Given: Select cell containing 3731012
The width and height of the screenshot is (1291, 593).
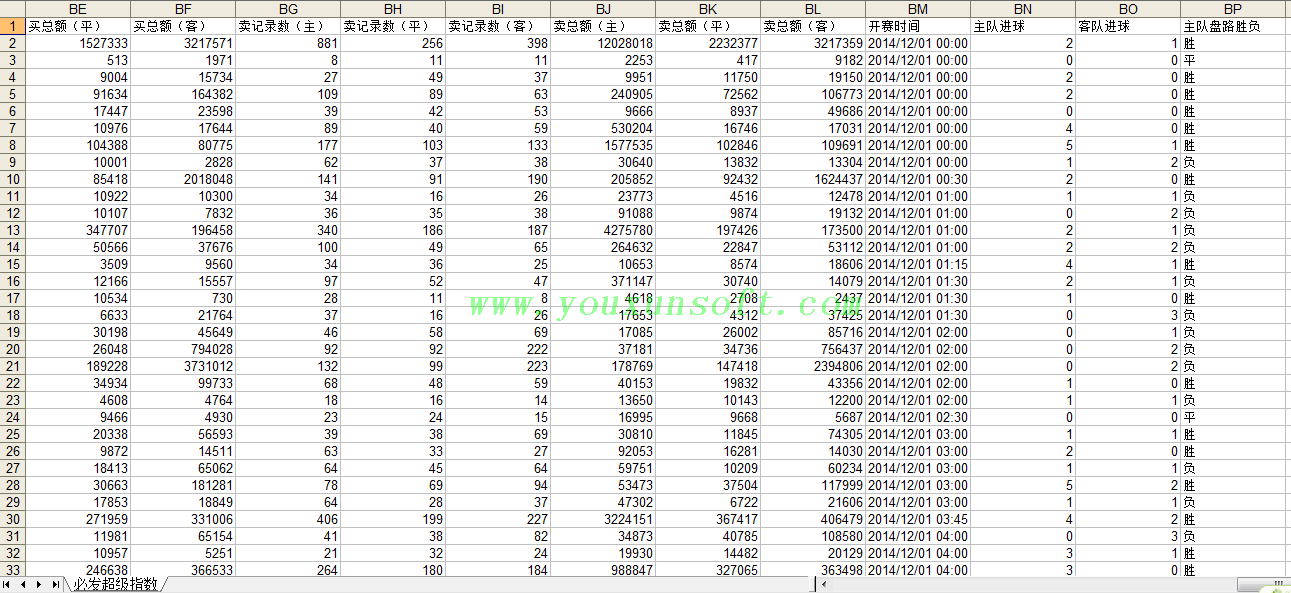Looking at the screenshot, I should [x=183, y=366].
